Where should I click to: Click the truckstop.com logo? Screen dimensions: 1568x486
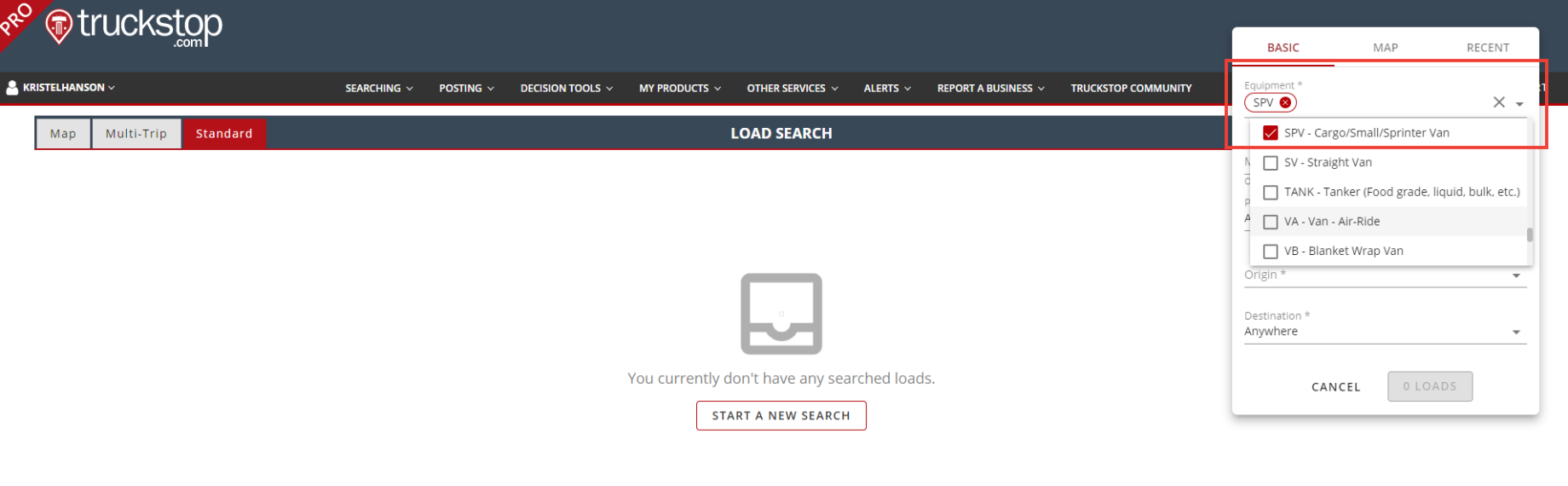click(x=135, y=27)
